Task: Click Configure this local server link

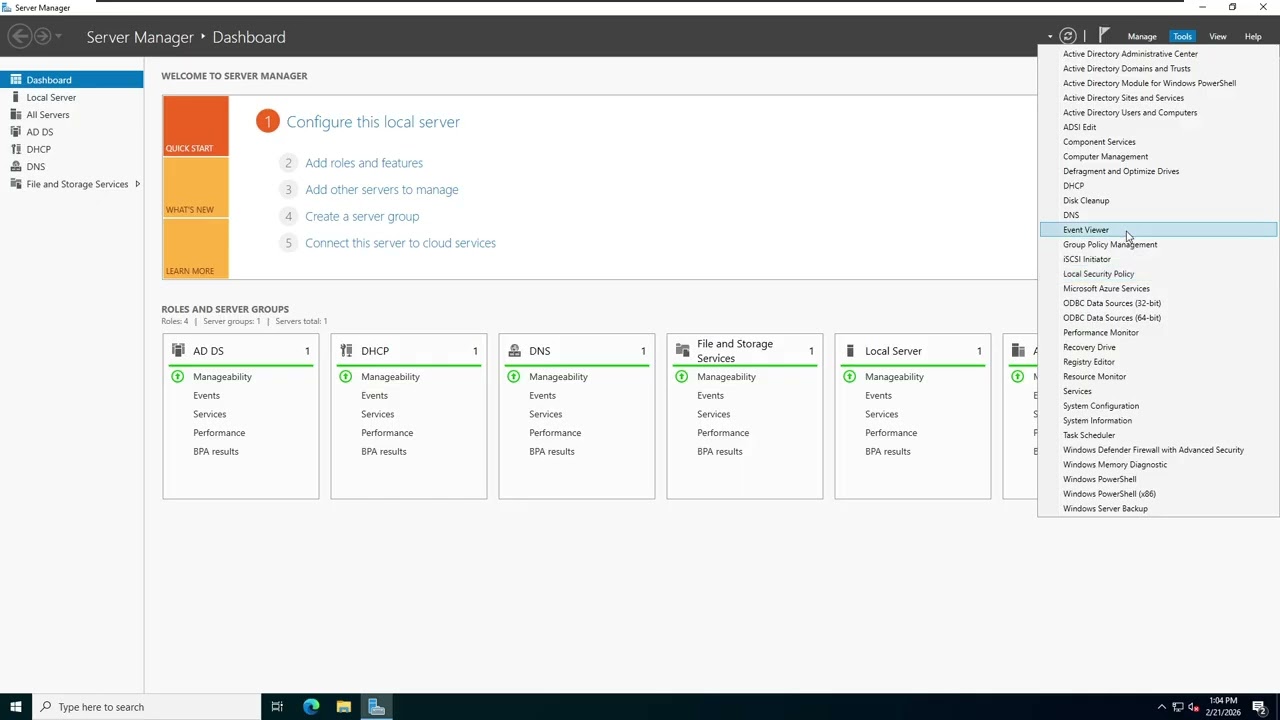Action: [x=373, y=122]
